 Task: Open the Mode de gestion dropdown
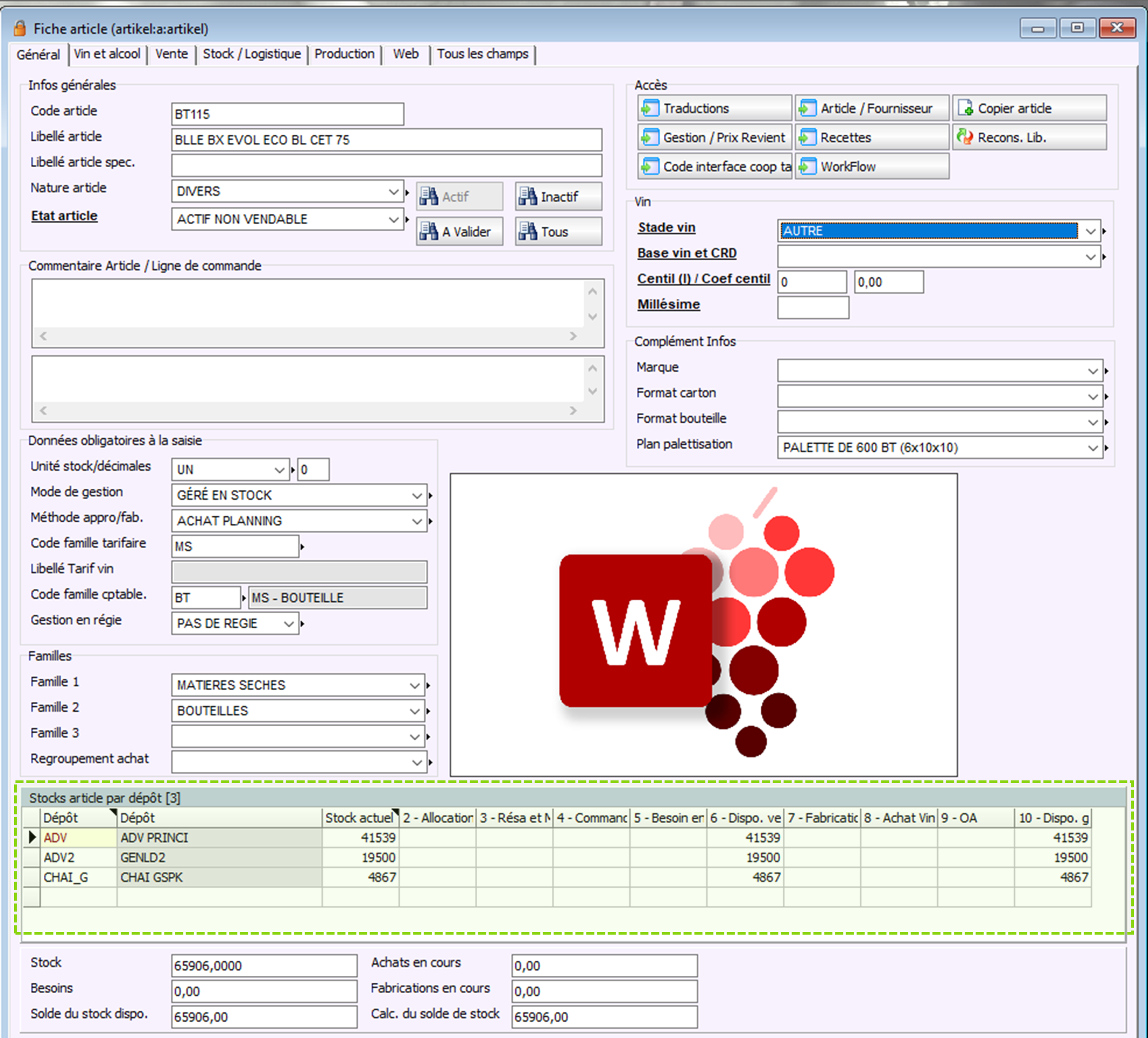pyautogui.click(x=417, y=496)
